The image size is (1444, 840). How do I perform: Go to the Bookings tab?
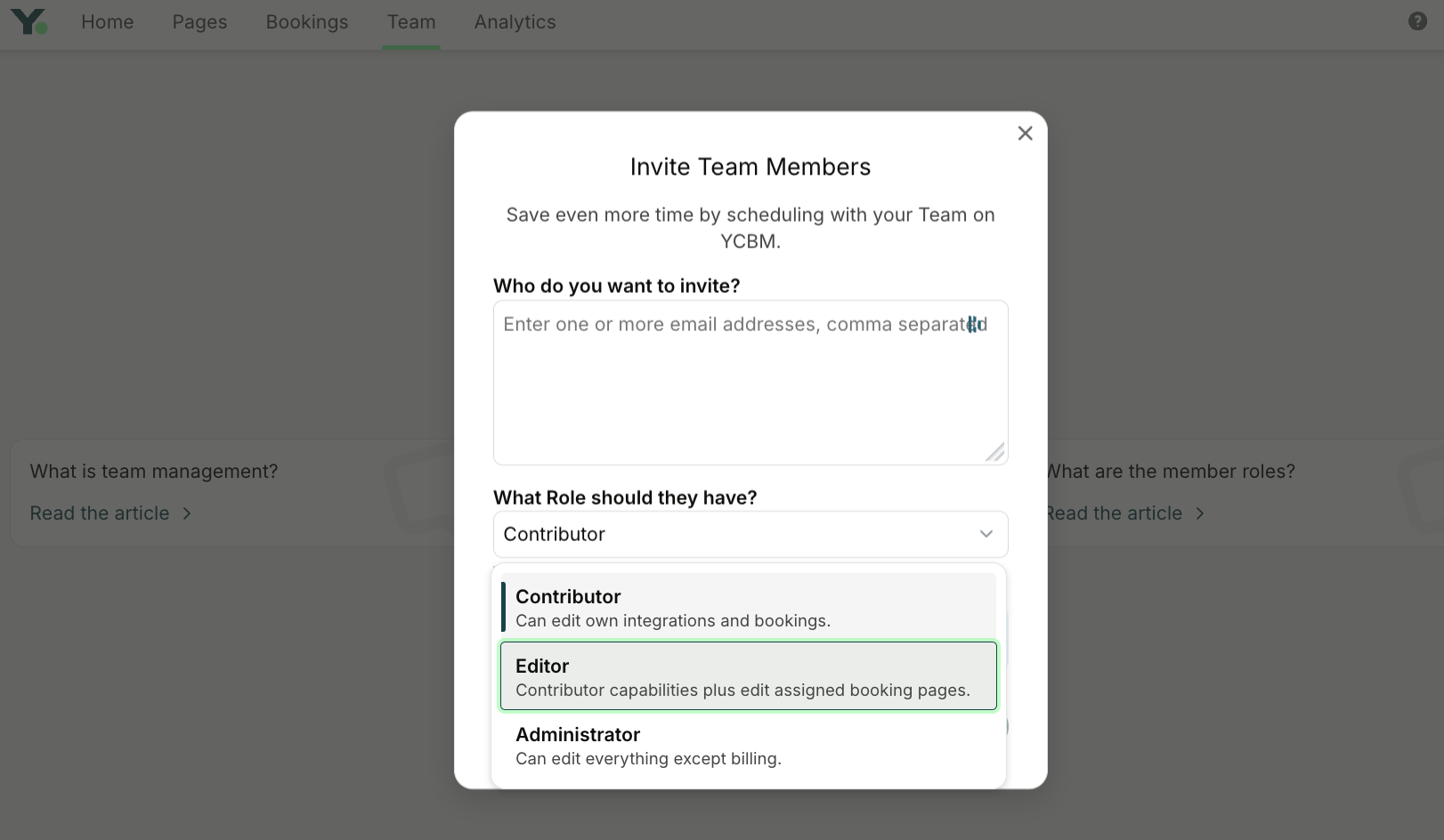point(307,22)
